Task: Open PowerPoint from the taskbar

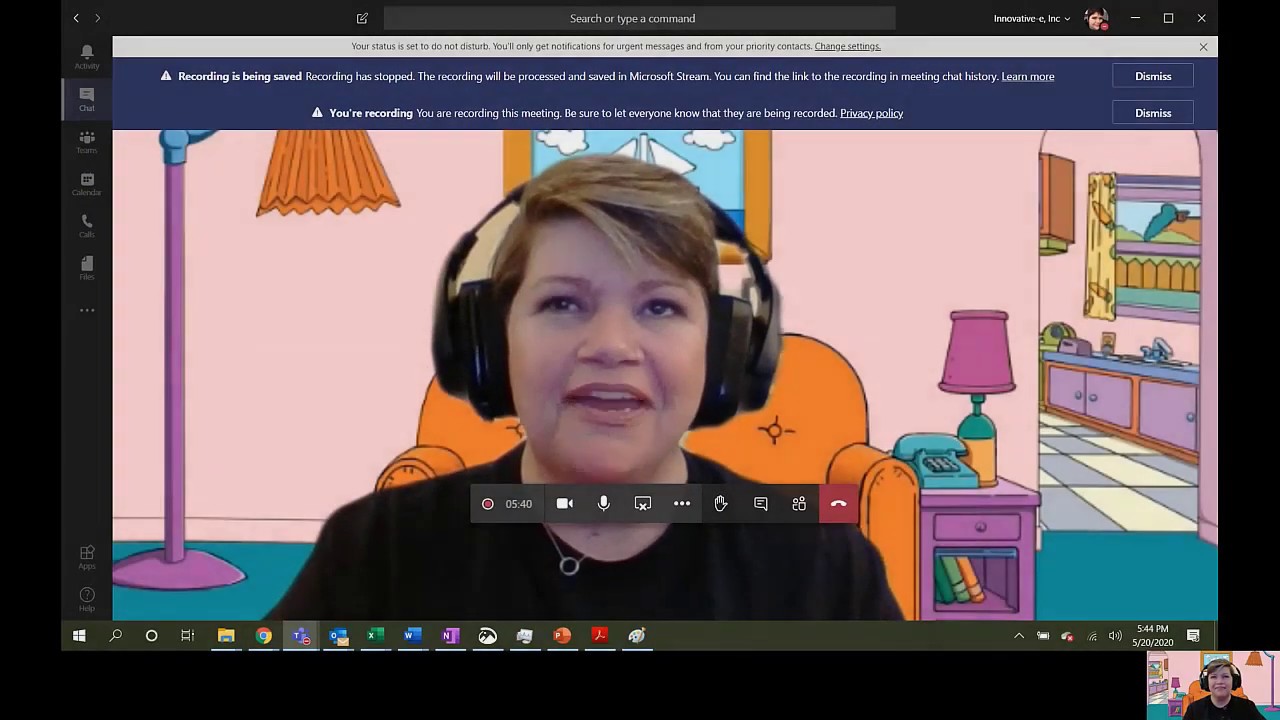Action: [x=562, y=635]
